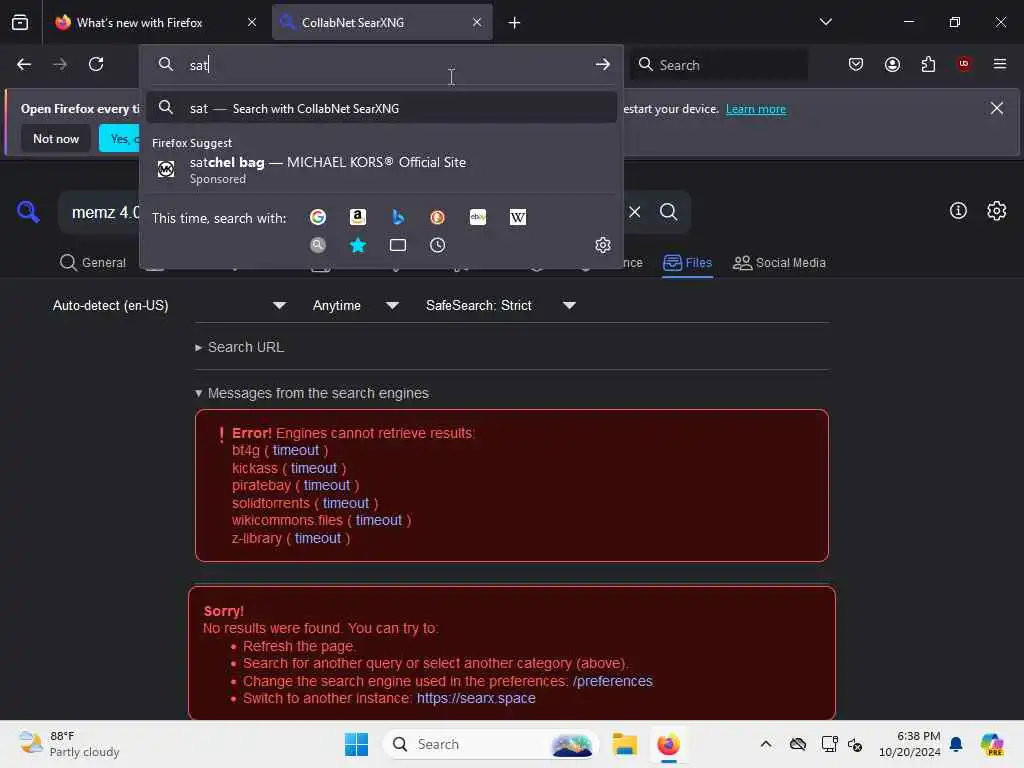Clear the SearXNG search query with X
The image size is (1024, 768).
pyautogui.click(x=634, y=212)
